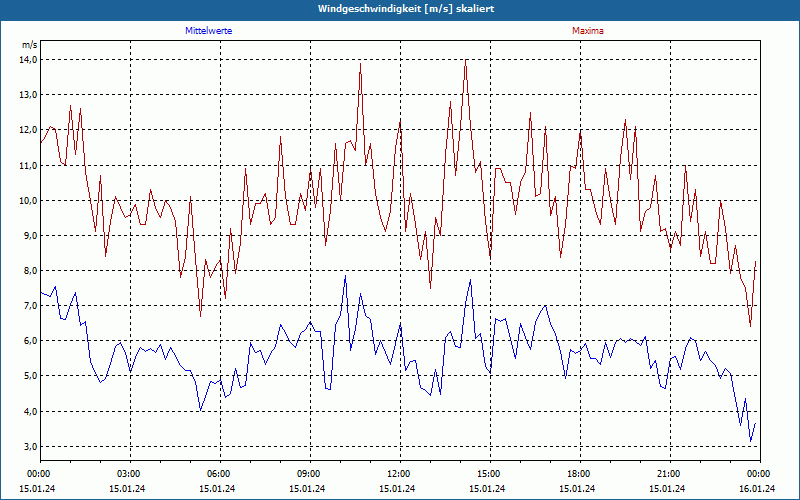
Task: Click the 12,0 y-axis value
Action: click(29, 130)
